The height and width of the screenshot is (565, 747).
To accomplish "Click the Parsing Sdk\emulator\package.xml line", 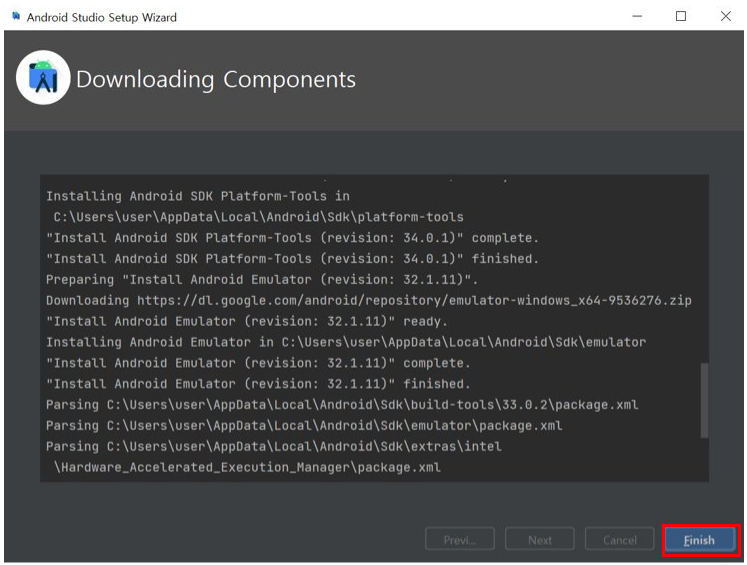I will tap(304, 425).
